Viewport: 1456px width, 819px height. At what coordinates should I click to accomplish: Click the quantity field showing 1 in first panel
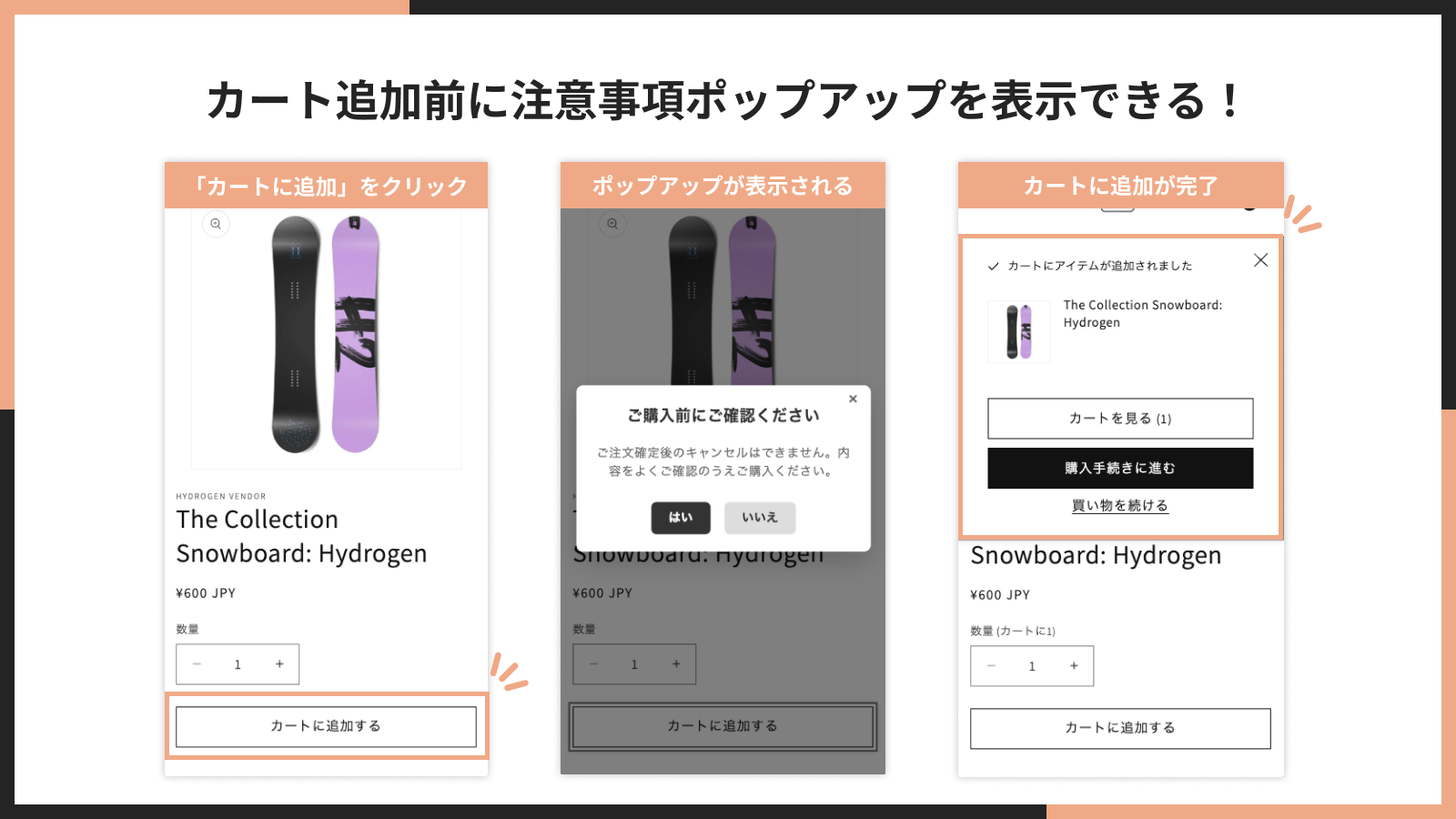[x=238, y=664]
